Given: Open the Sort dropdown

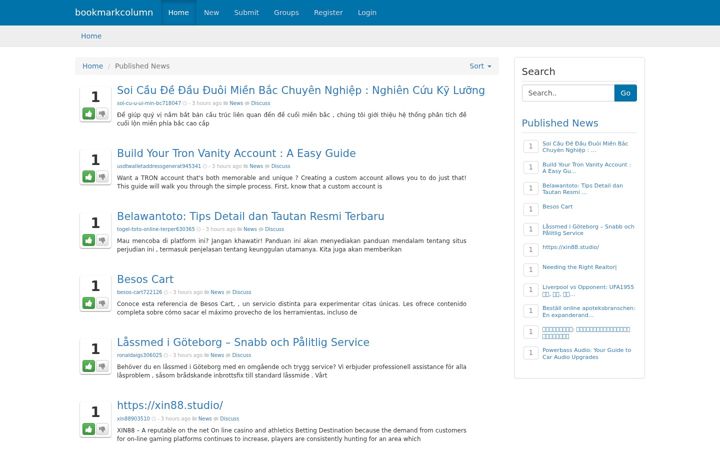Looking at the screenshot, I should pyautogui.click(x=480, y=66).
